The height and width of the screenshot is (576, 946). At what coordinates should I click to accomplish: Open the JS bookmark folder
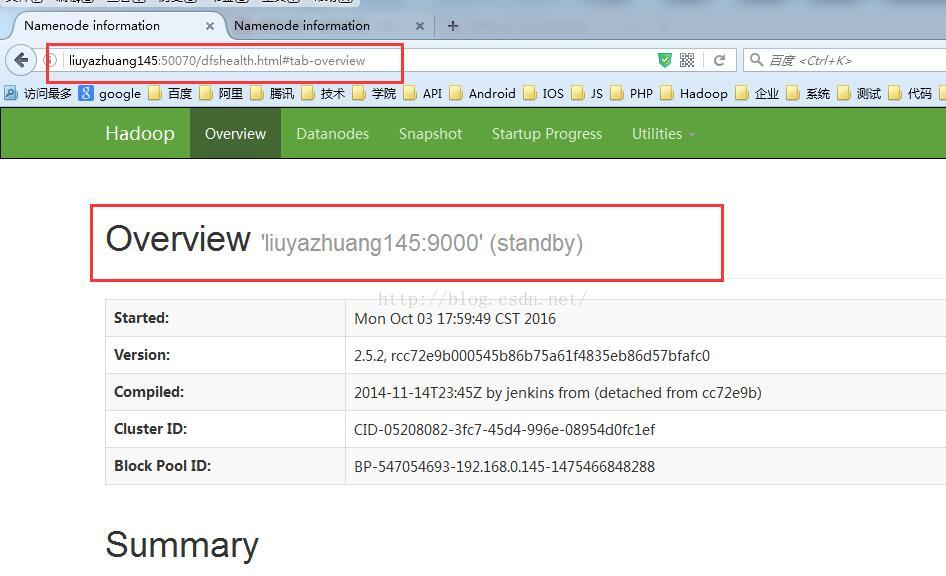587,93
